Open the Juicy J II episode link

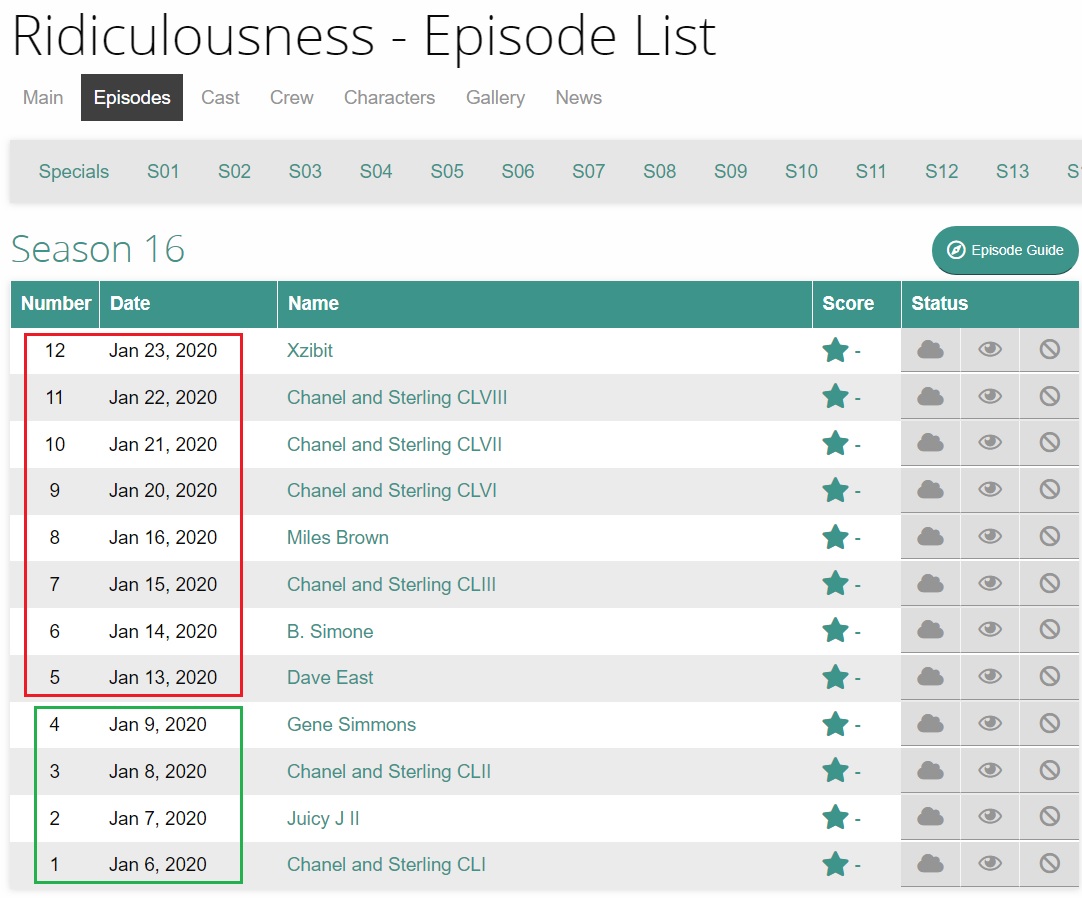point(323,818)
